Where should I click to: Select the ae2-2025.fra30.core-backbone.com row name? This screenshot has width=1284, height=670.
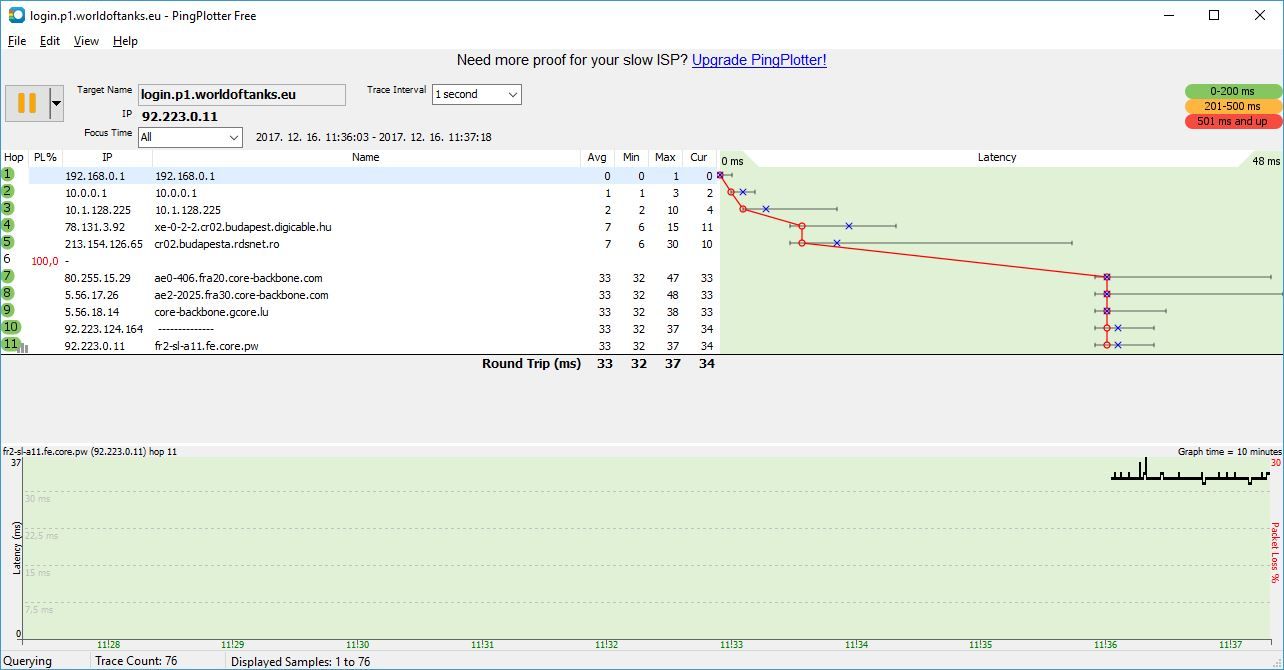point(242,295)
